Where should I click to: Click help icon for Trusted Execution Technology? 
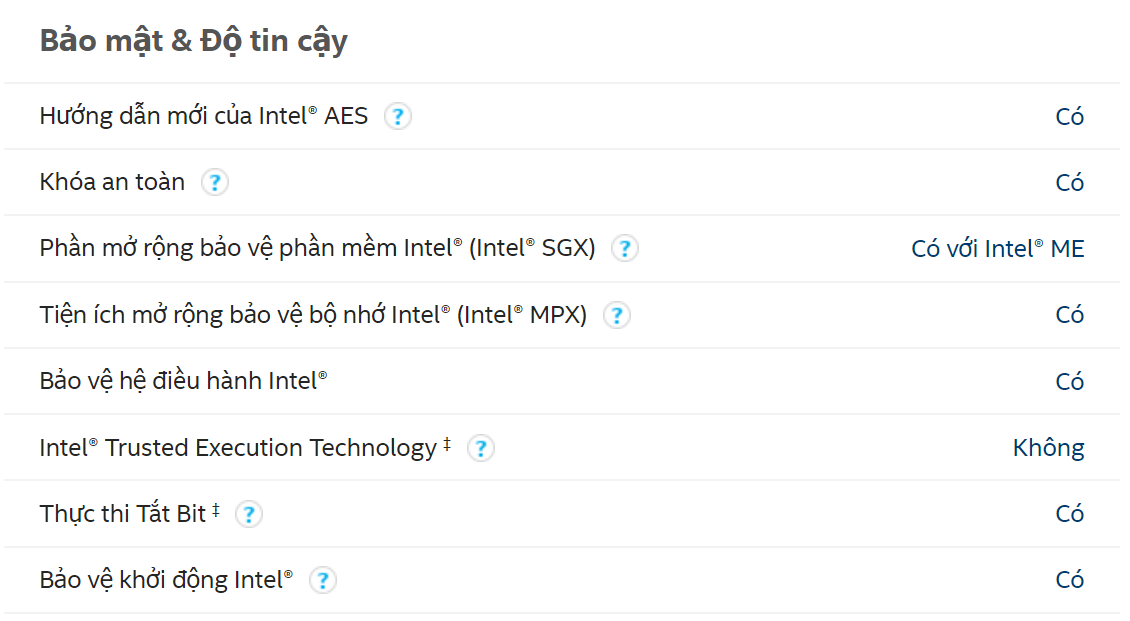pos(481,448)
